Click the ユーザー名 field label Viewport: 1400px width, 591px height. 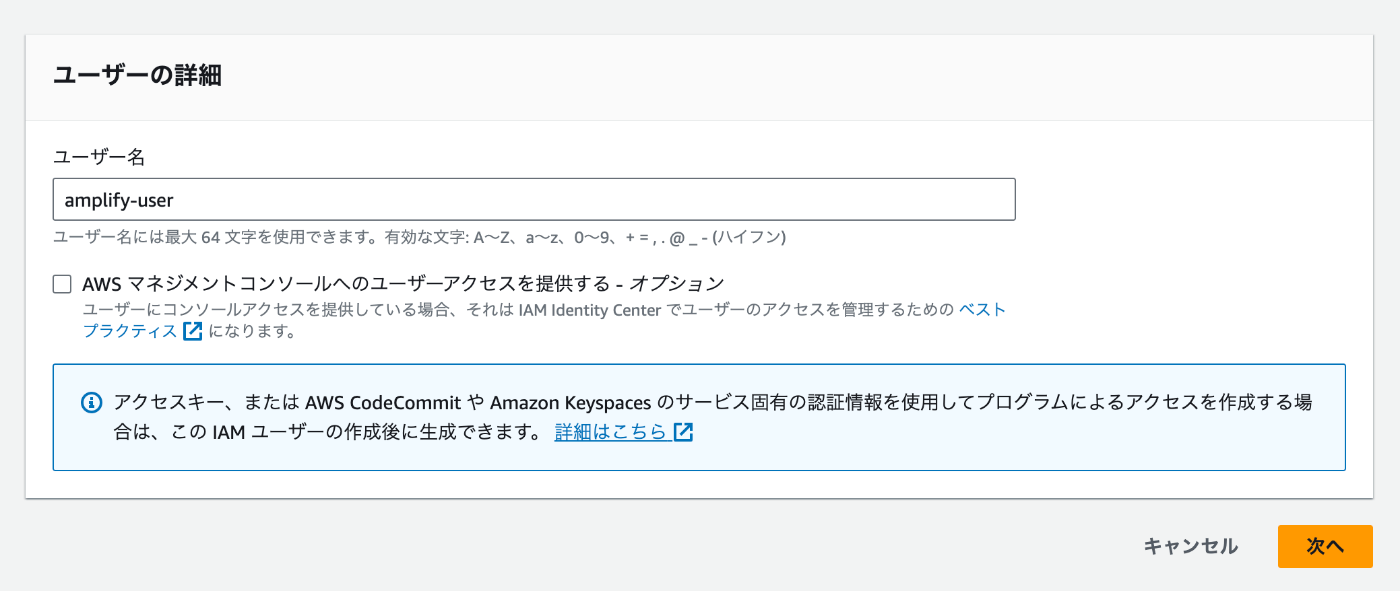(x=99, y=157)
